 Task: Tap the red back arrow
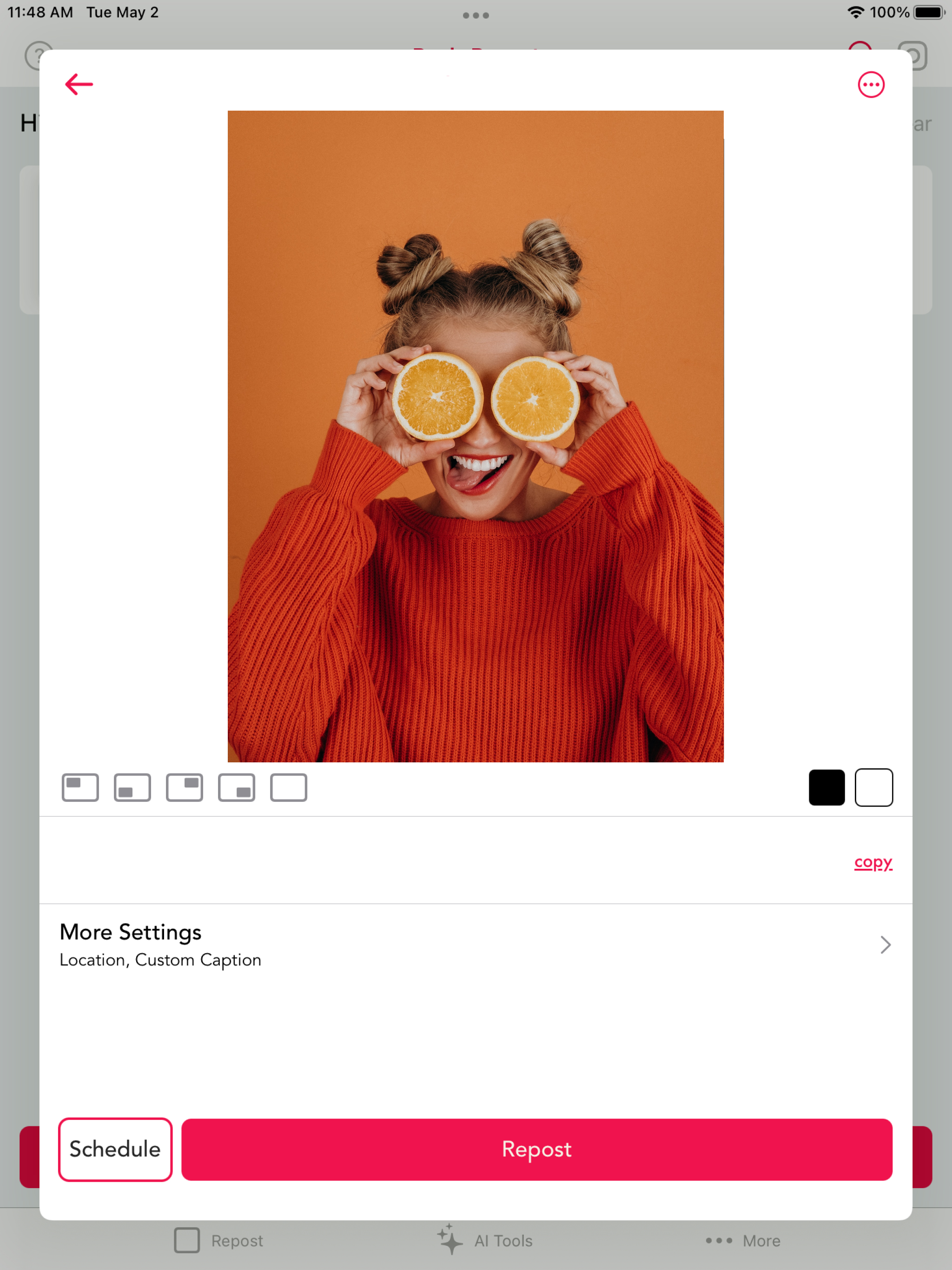point(79,85)
